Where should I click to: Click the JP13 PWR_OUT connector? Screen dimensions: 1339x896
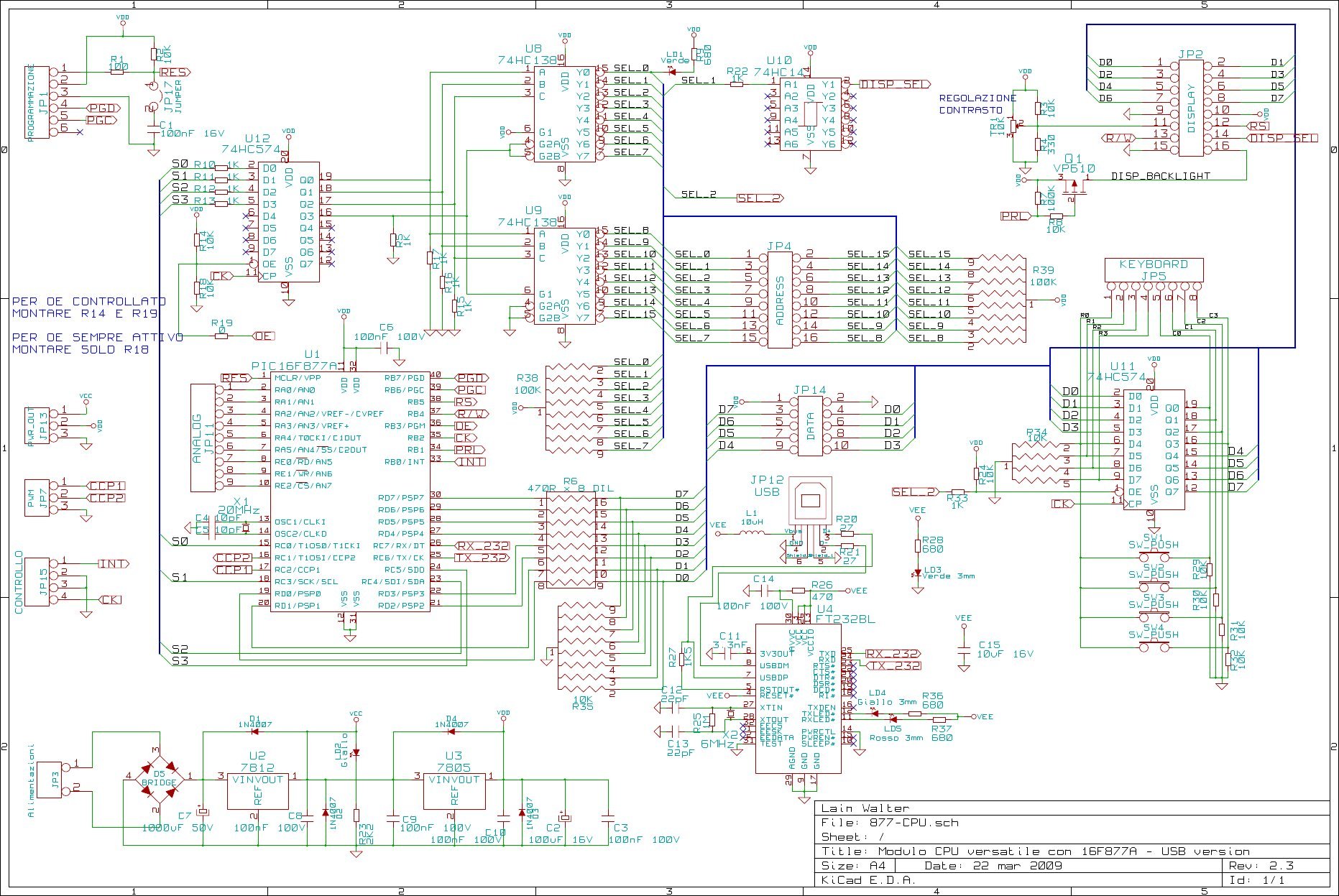coord(37,425)
